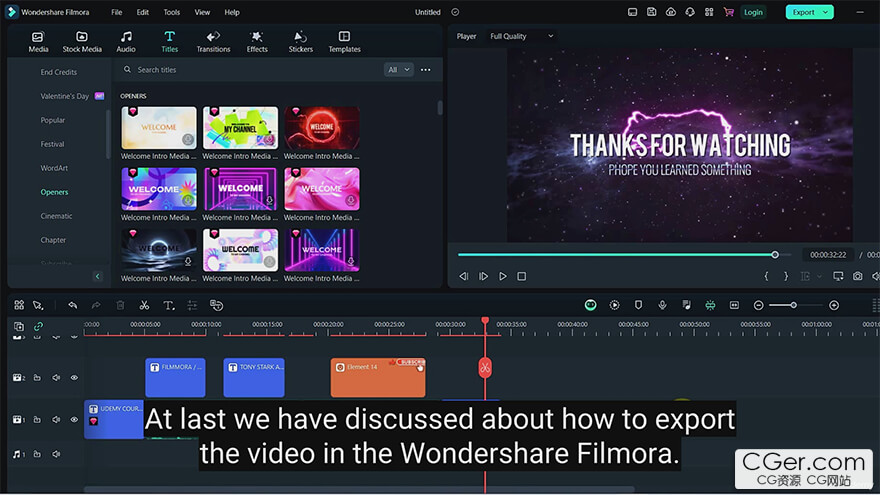Toggle visibility of video track 2
The width and height of the screenshot is (880, 495).
pyautogui.click(x=74, y=378)
